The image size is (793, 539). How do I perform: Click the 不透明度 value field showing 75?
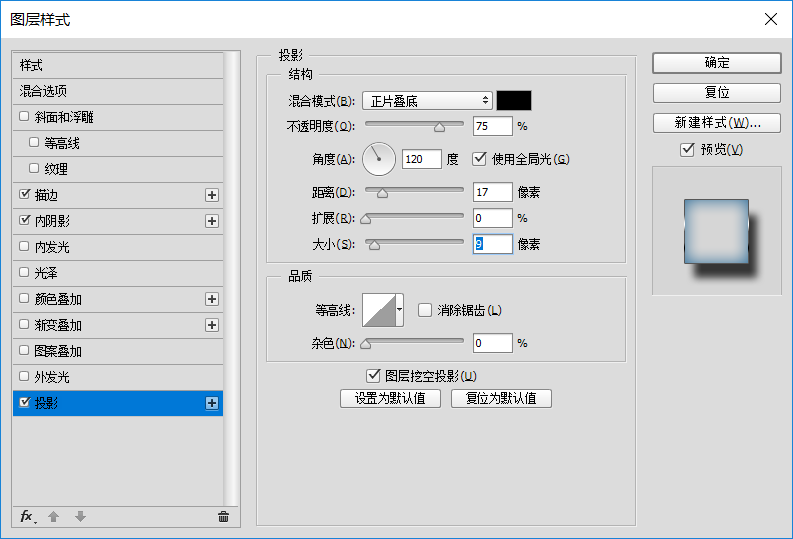(x=493, y=126)
